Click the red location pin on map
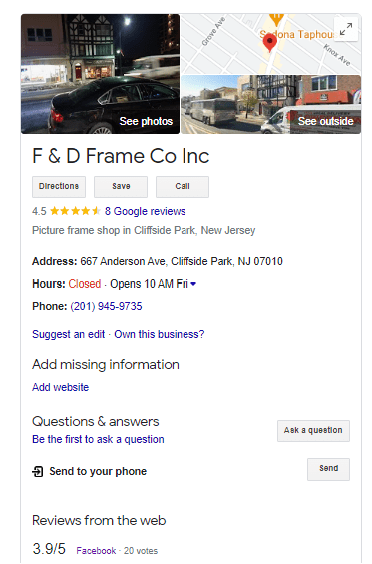 [269, 43]
